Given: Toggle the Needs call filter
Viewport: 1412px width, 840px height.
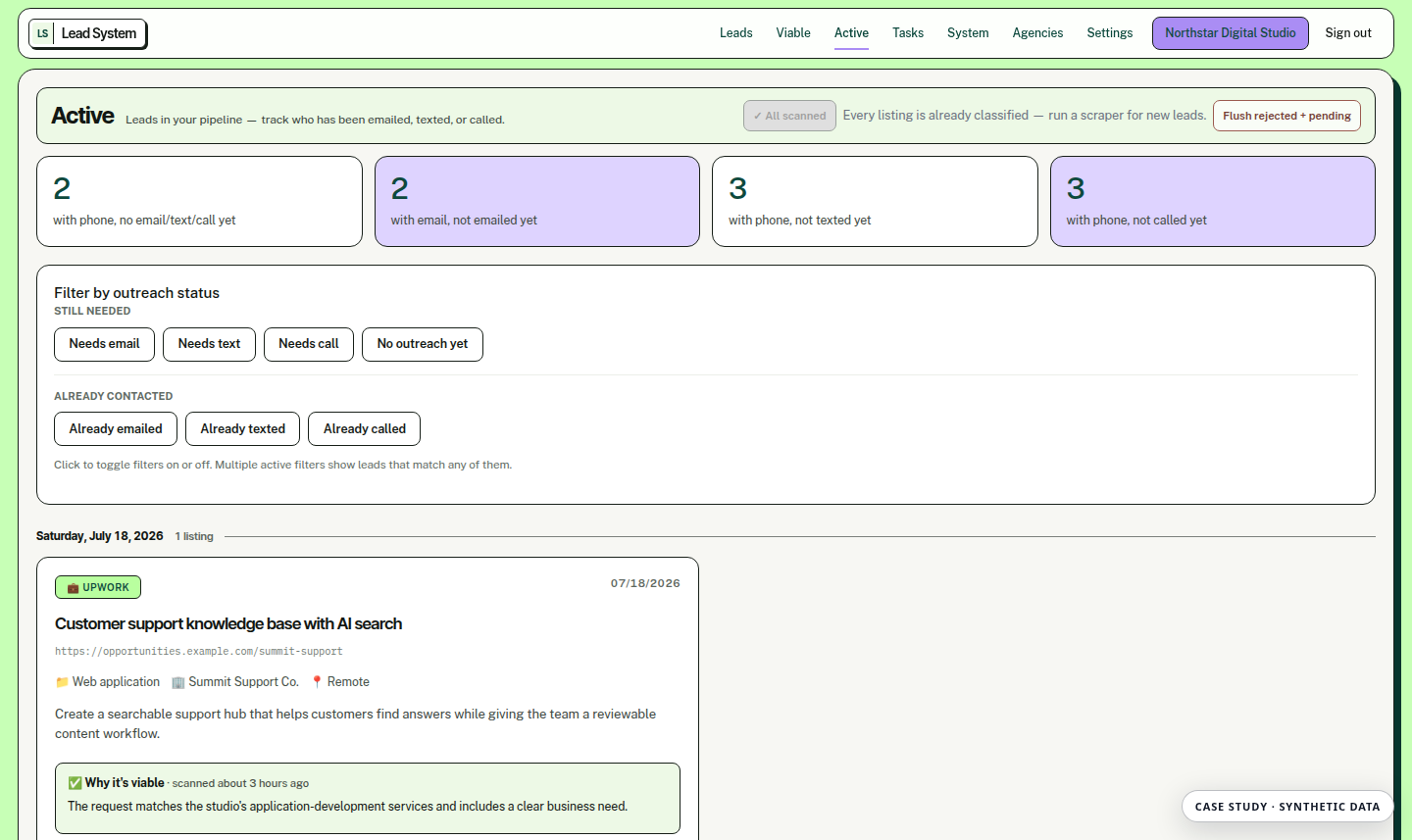Looking at the screenshot, I should pos(309,344).
